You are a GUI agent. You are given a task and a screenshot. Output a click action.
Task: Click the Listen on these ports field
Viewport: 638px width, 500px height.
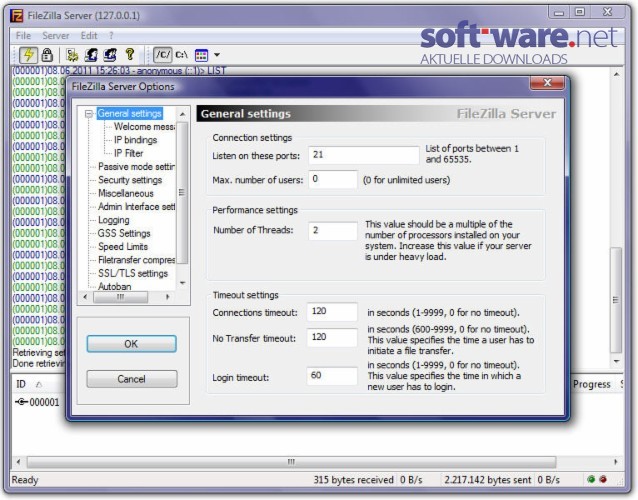(x=363, y=155)
